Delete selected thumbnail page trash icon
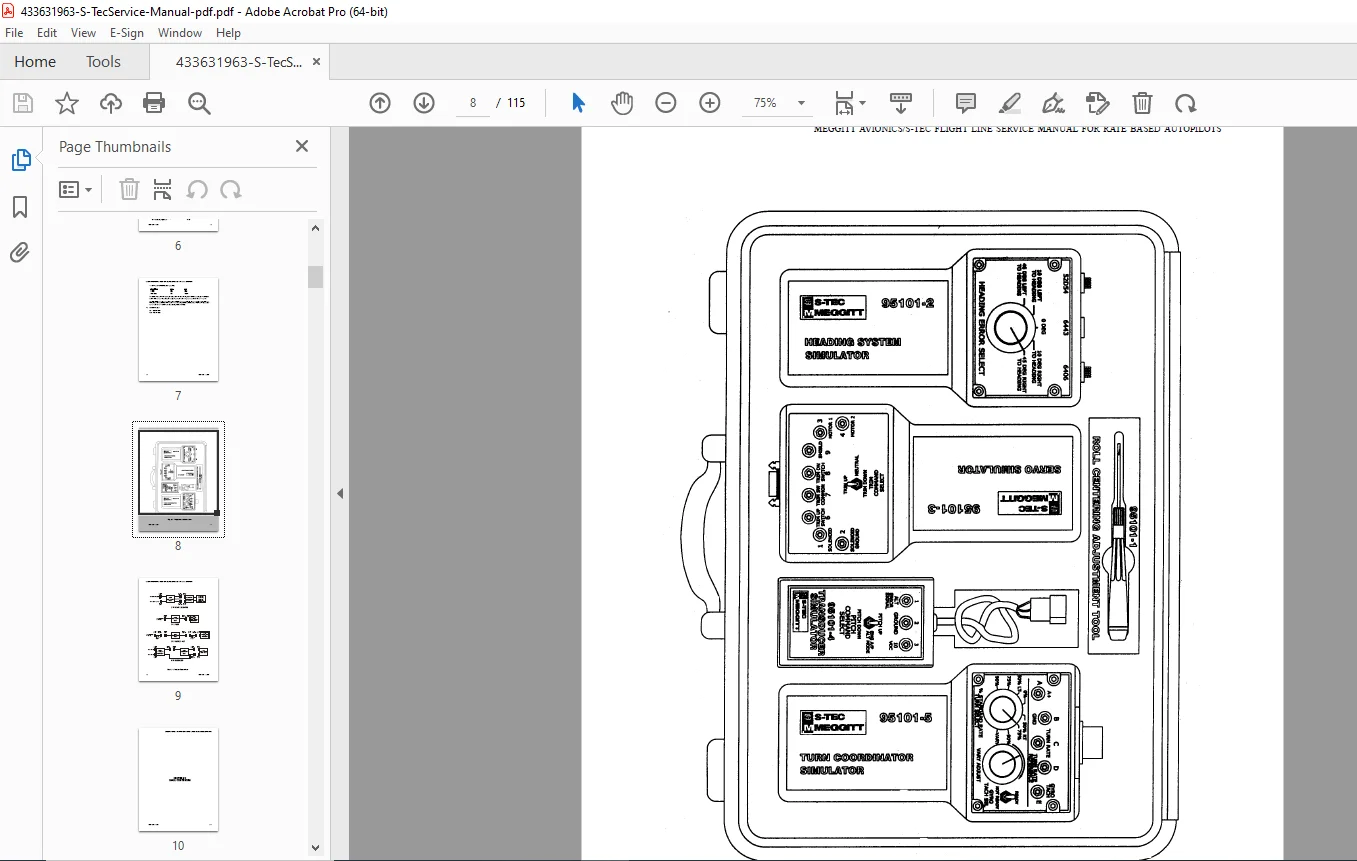 tap(129, 190)
